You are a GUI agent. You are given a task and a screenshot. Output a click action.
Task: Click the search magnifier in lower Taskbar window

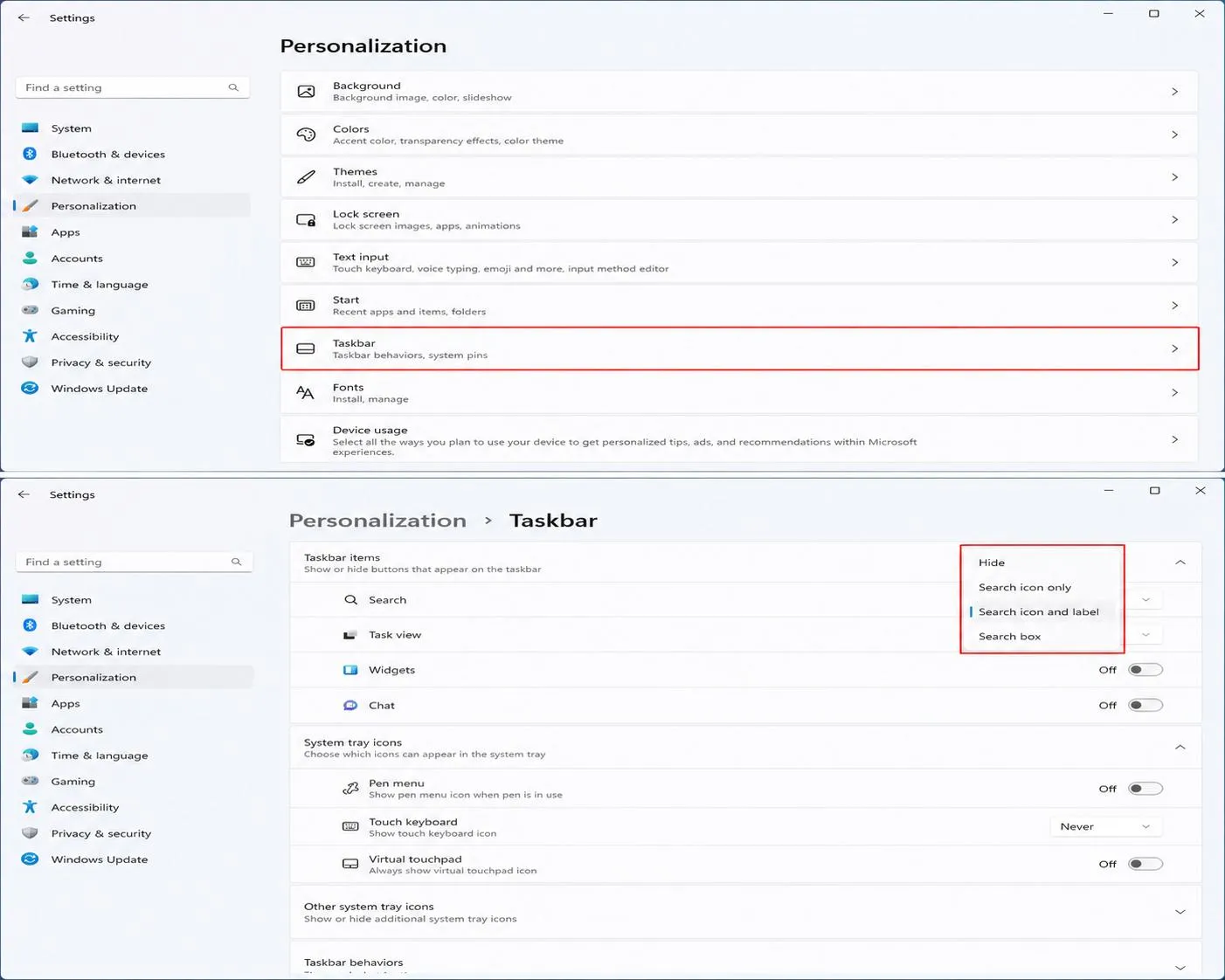point(236,562)
